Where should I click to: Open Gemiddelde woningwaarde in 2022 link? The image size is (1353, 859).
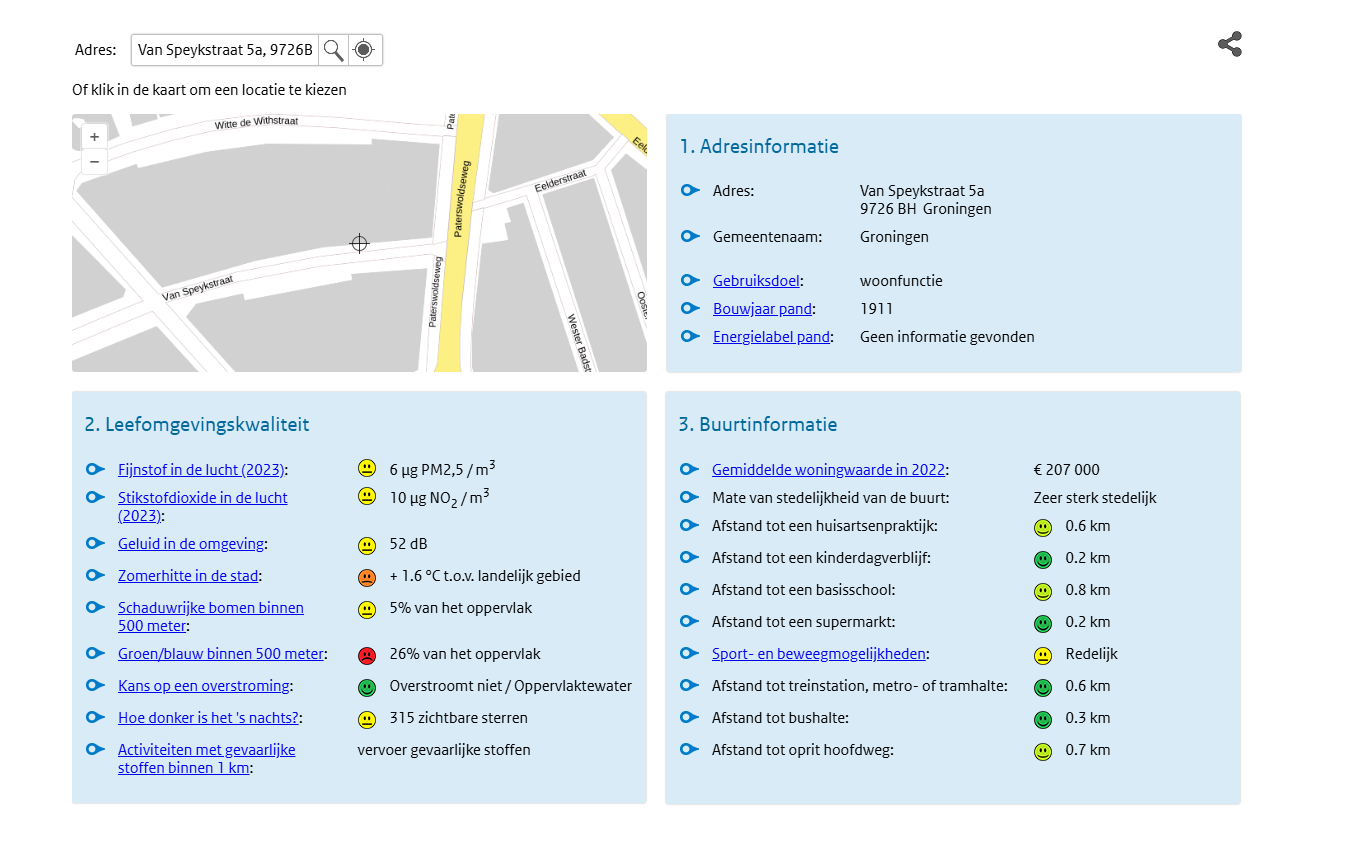pos(827,470)
